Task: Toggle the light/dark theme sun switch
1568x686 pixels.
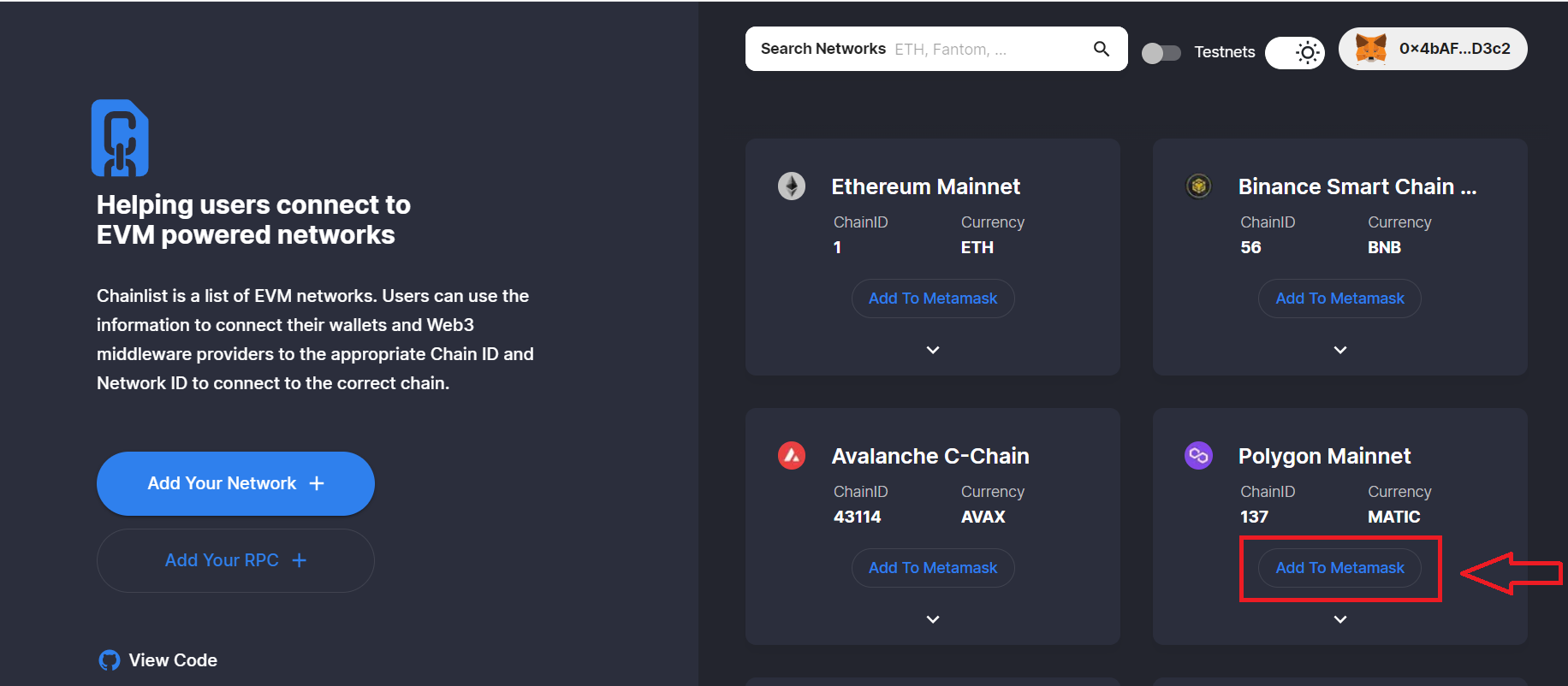Action: click(x=1295, y=53)
